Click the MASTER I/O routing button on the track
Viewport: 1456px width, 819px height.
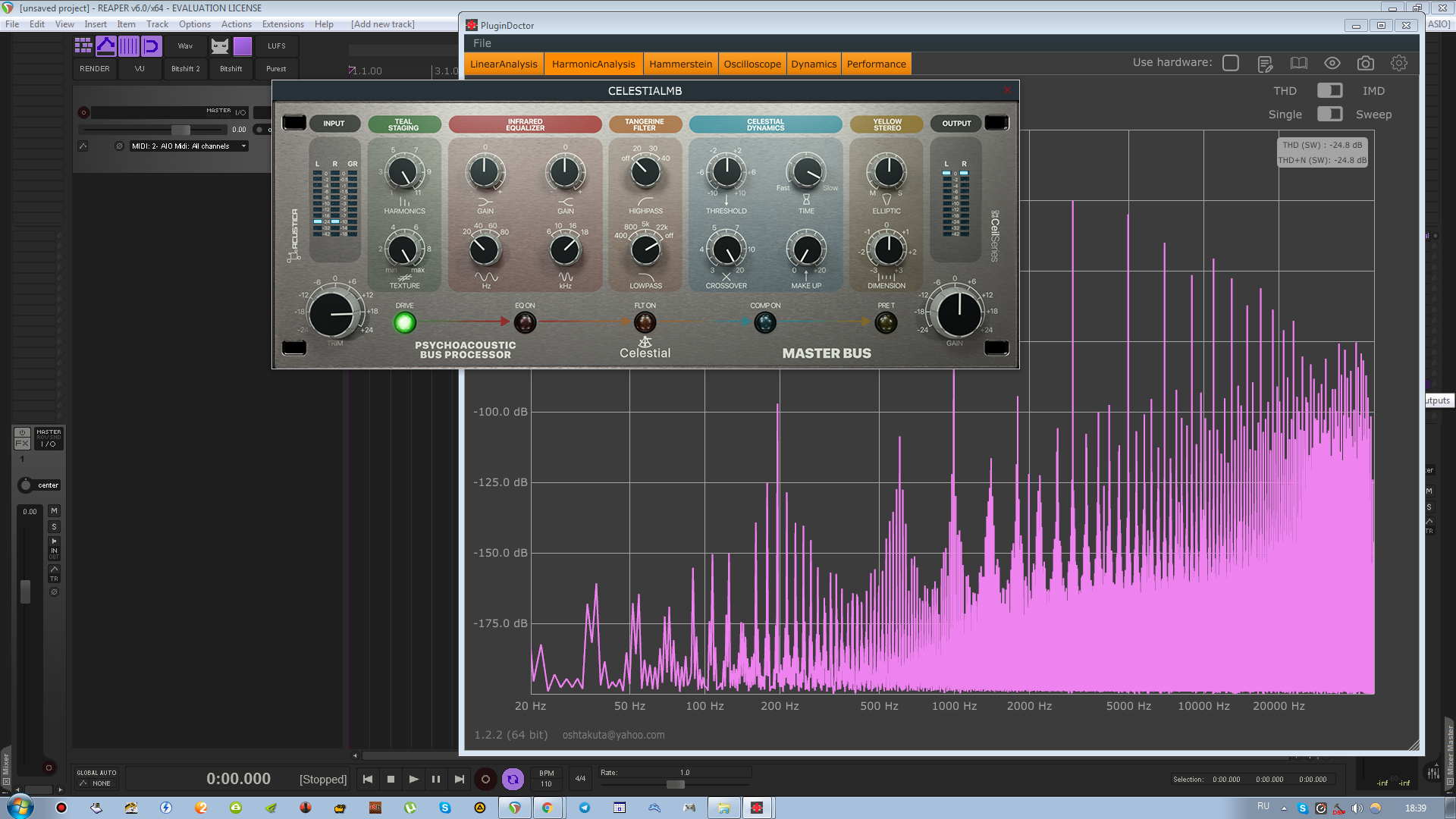[226, 111]
